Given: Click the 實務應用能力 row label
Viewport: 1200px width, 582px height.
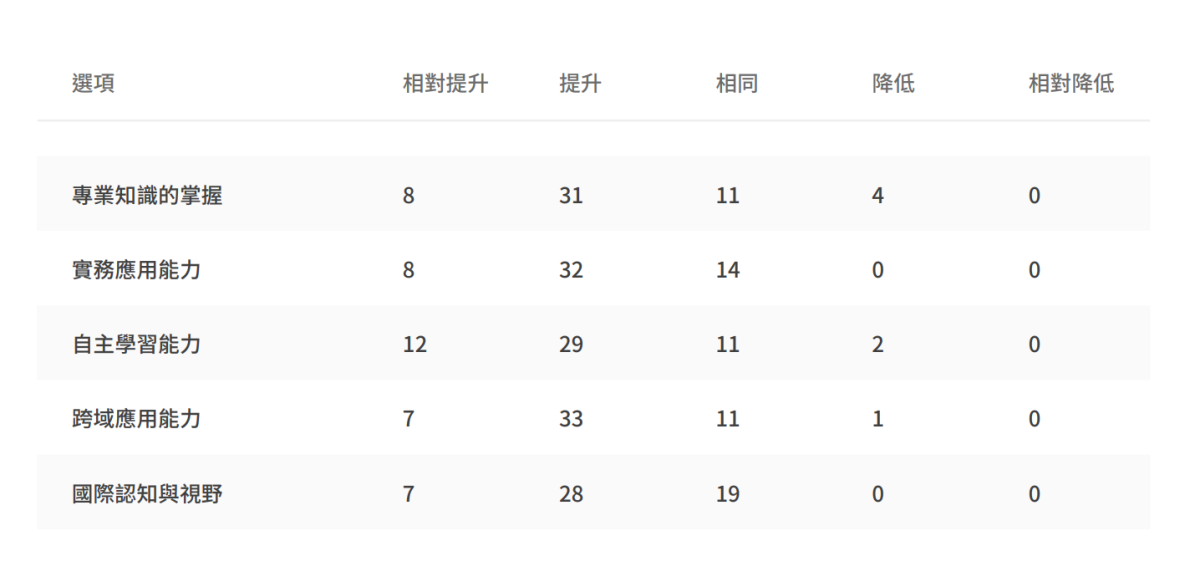Looking at the screenshot, I should (136, 270).
